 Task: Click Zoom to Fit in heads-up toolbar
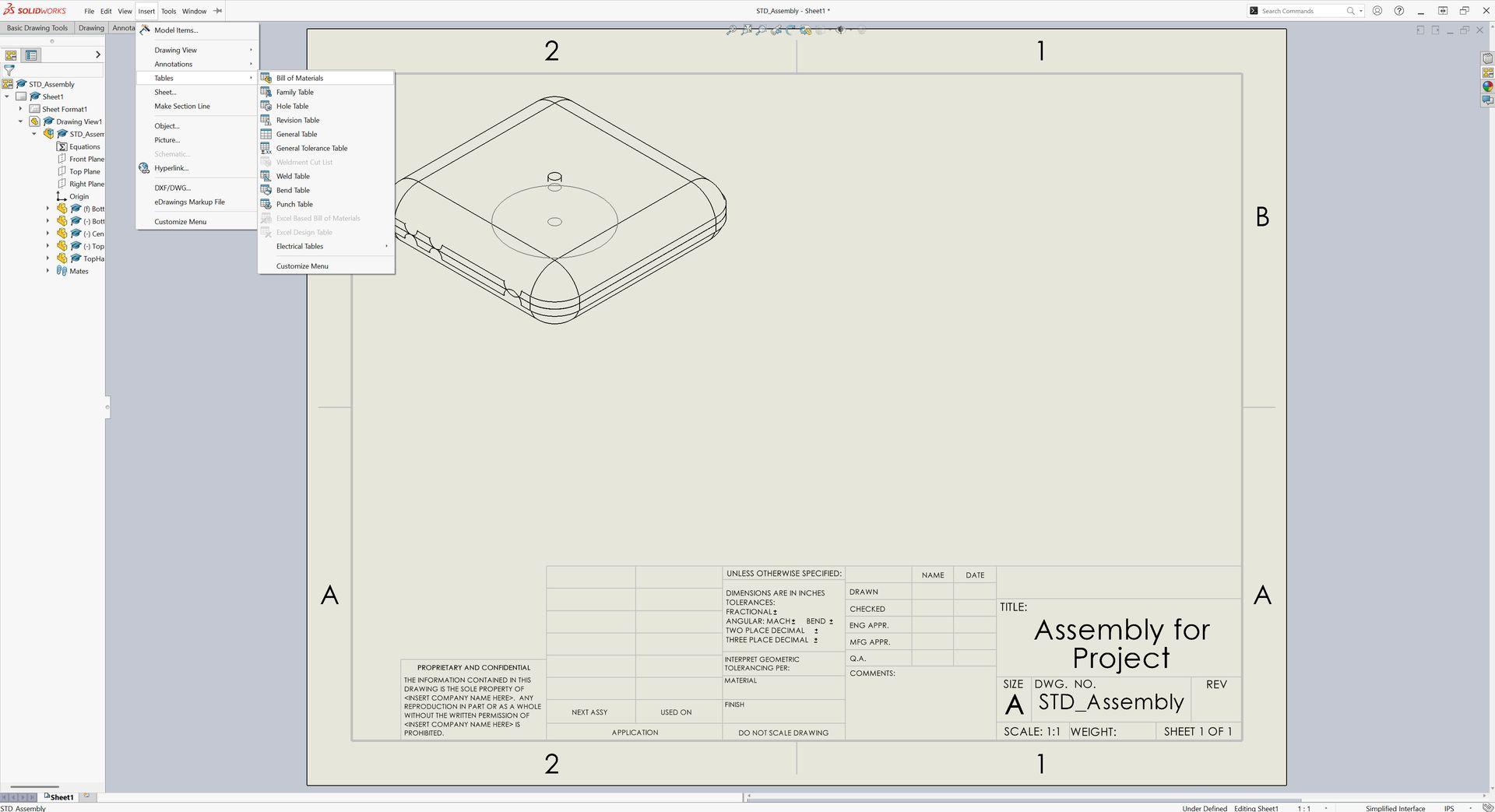pos(731,30)
